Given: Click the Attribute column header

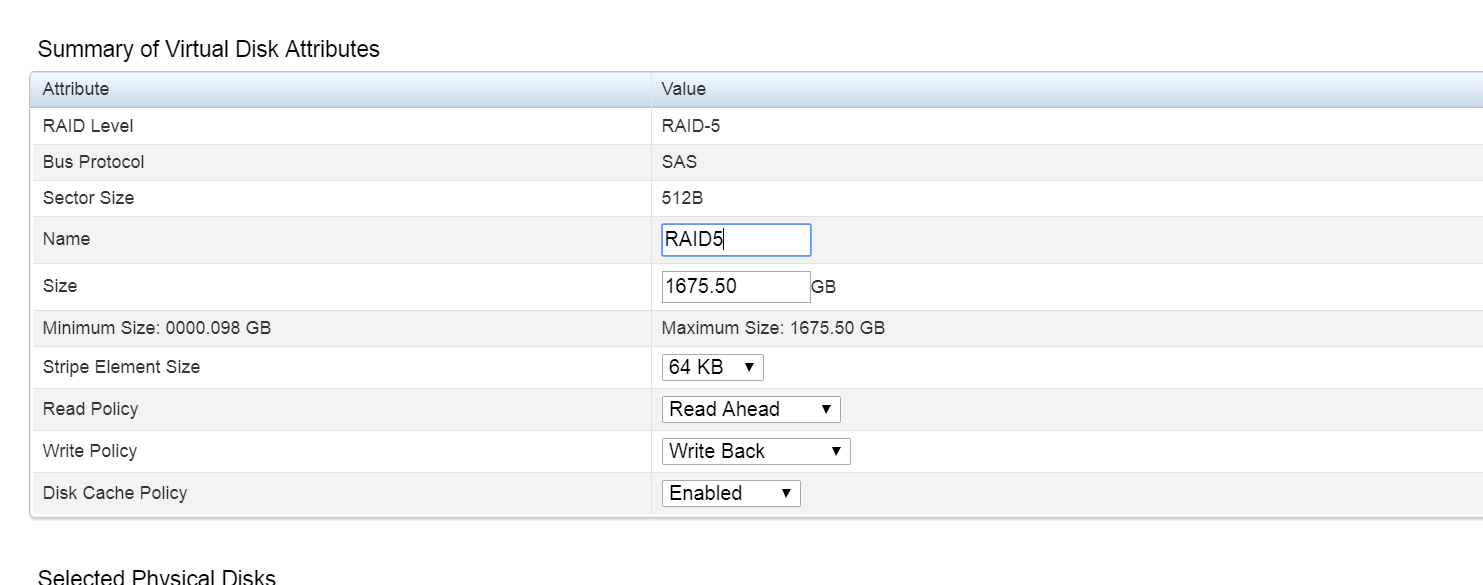Looking at the screenshot, I should coord(76,89).
